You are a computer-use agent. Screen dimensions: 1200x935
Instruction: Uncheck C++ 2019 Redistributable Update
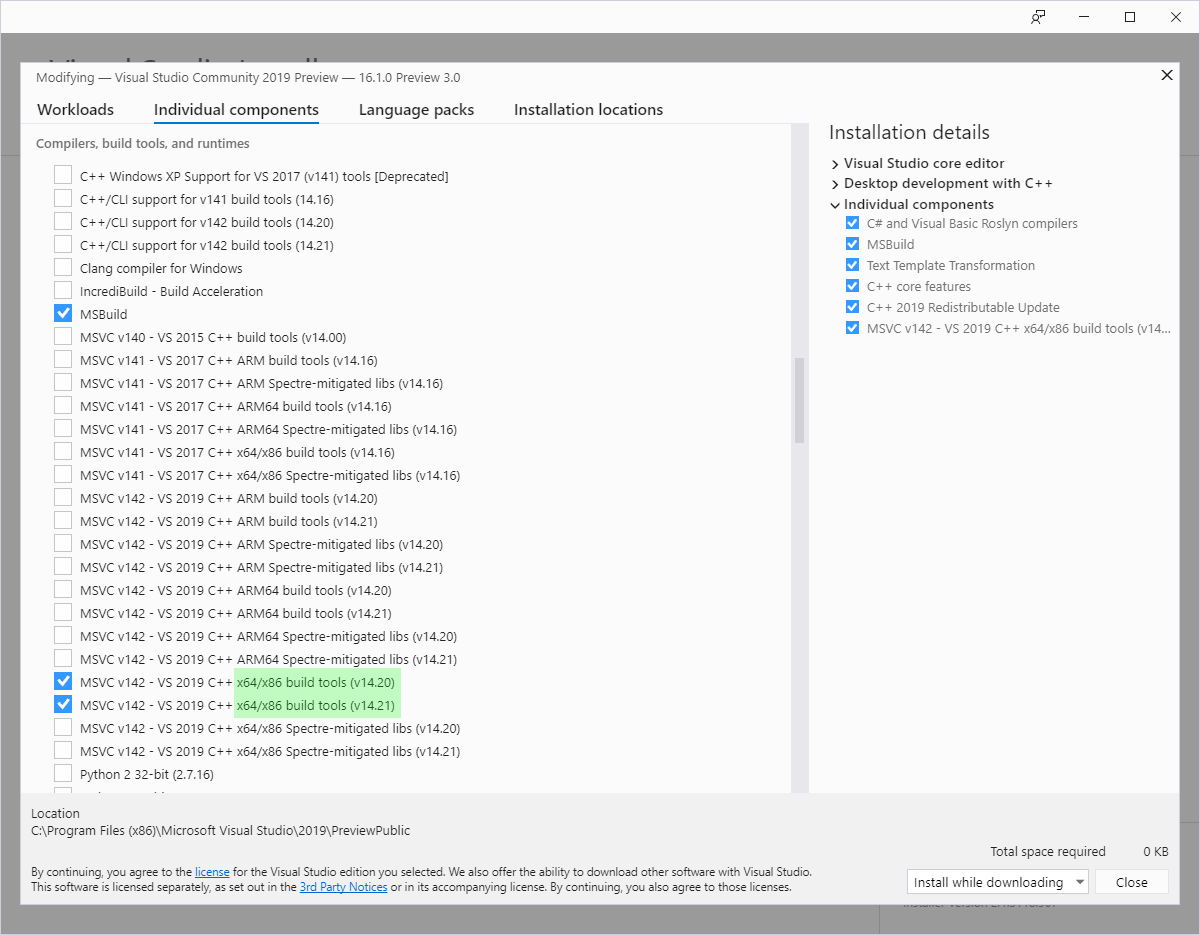point(852,307)
